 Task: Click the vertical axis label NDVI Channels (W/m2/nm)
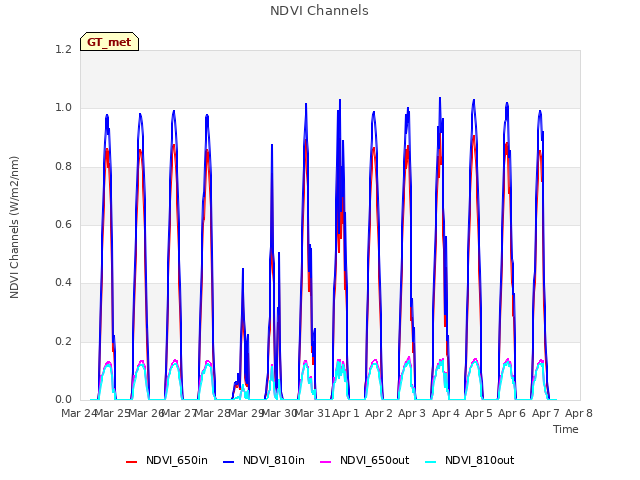14,227
